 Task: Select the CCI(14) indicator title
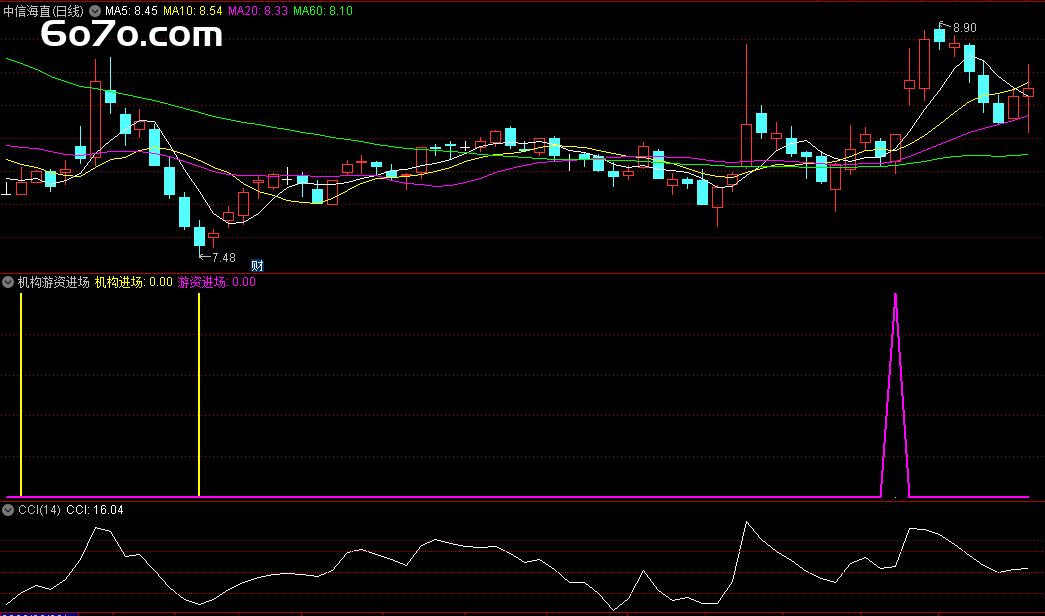39,510
